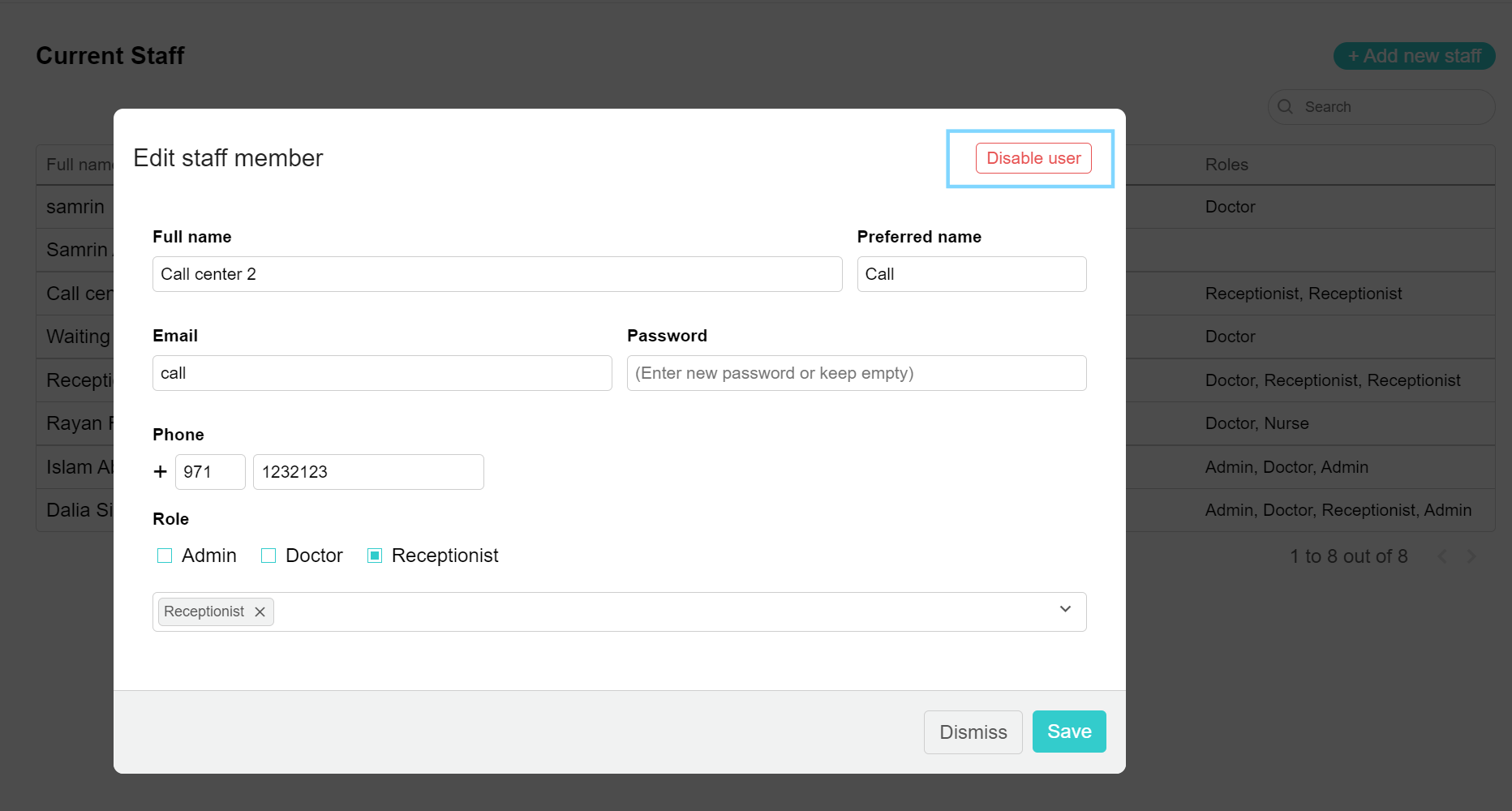Viewport: 1512px width, 811px height.
Task: Save the staff member changes
Action: click(1069, 732)
